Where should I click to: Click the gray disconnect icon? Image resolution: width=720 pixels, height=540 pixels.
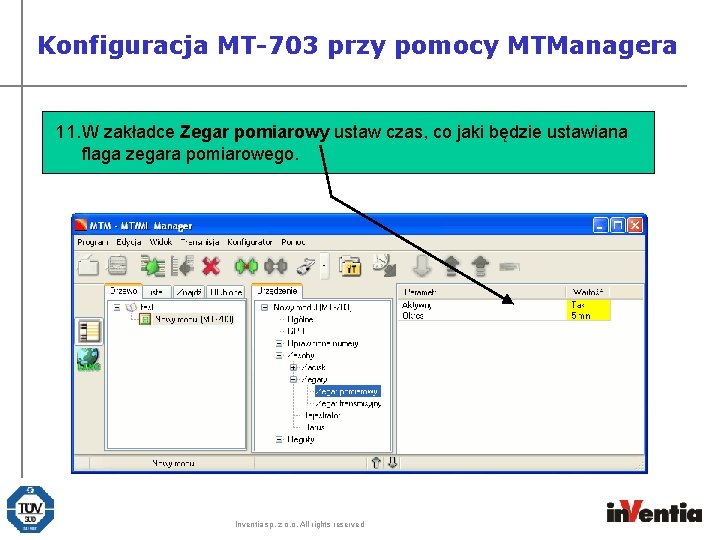click(x=276, y=266)
